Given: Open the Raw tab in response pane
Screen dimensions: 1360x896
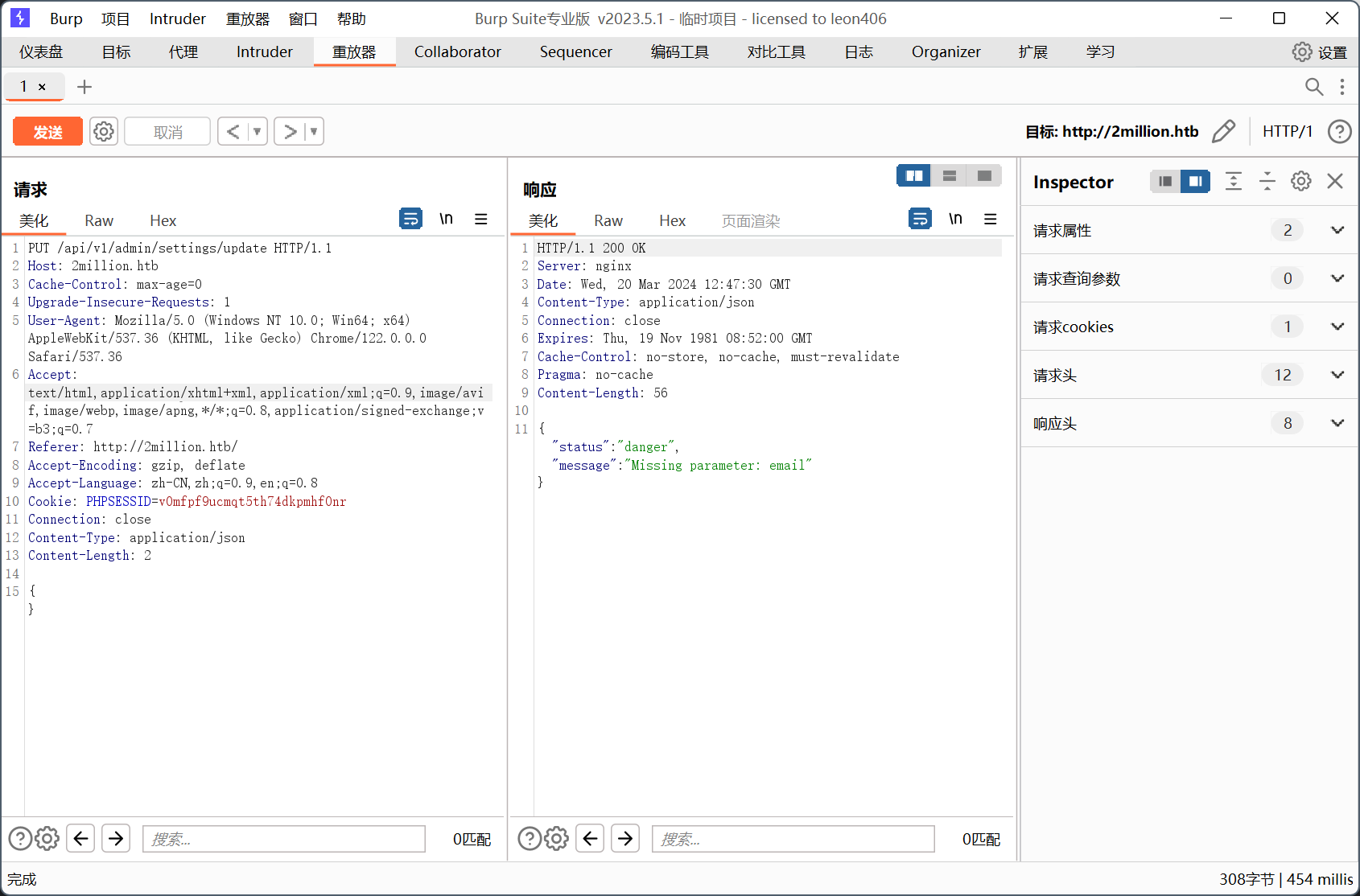Looking at the screenshot, I should click(x=608, y=221).
